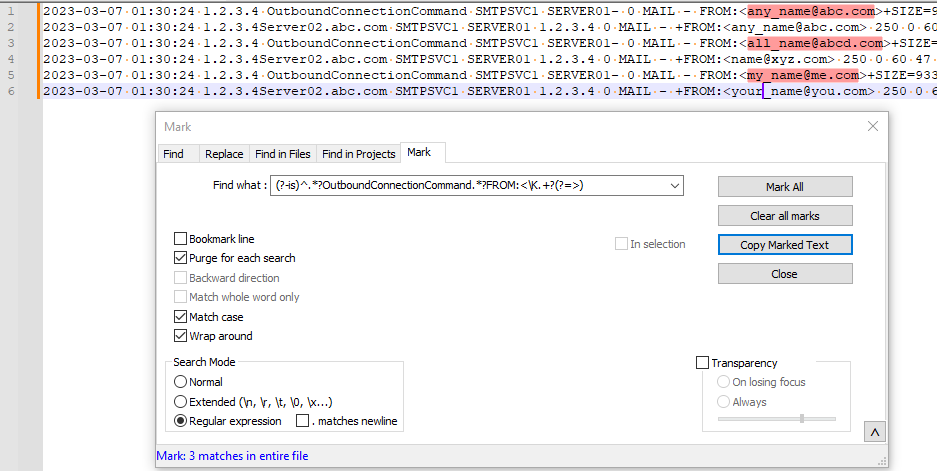Click line number 1 in the margin
Image resolution: width=937 pixels, height=471 pixels.
11,11
